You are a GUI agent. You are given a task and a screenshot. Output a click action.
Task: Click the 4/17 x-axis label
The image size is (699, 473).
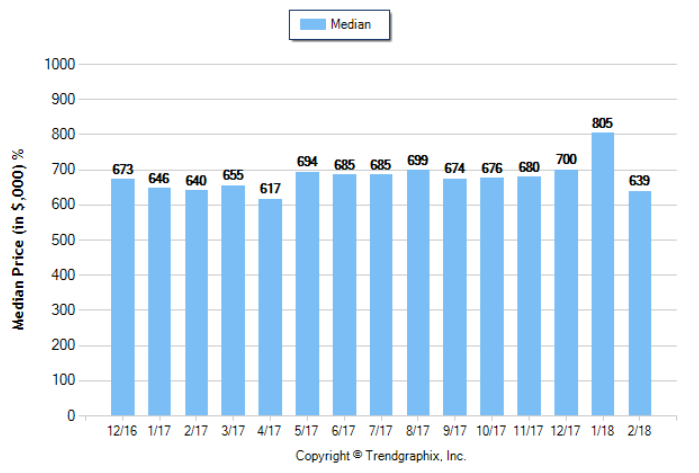[269, 431]
